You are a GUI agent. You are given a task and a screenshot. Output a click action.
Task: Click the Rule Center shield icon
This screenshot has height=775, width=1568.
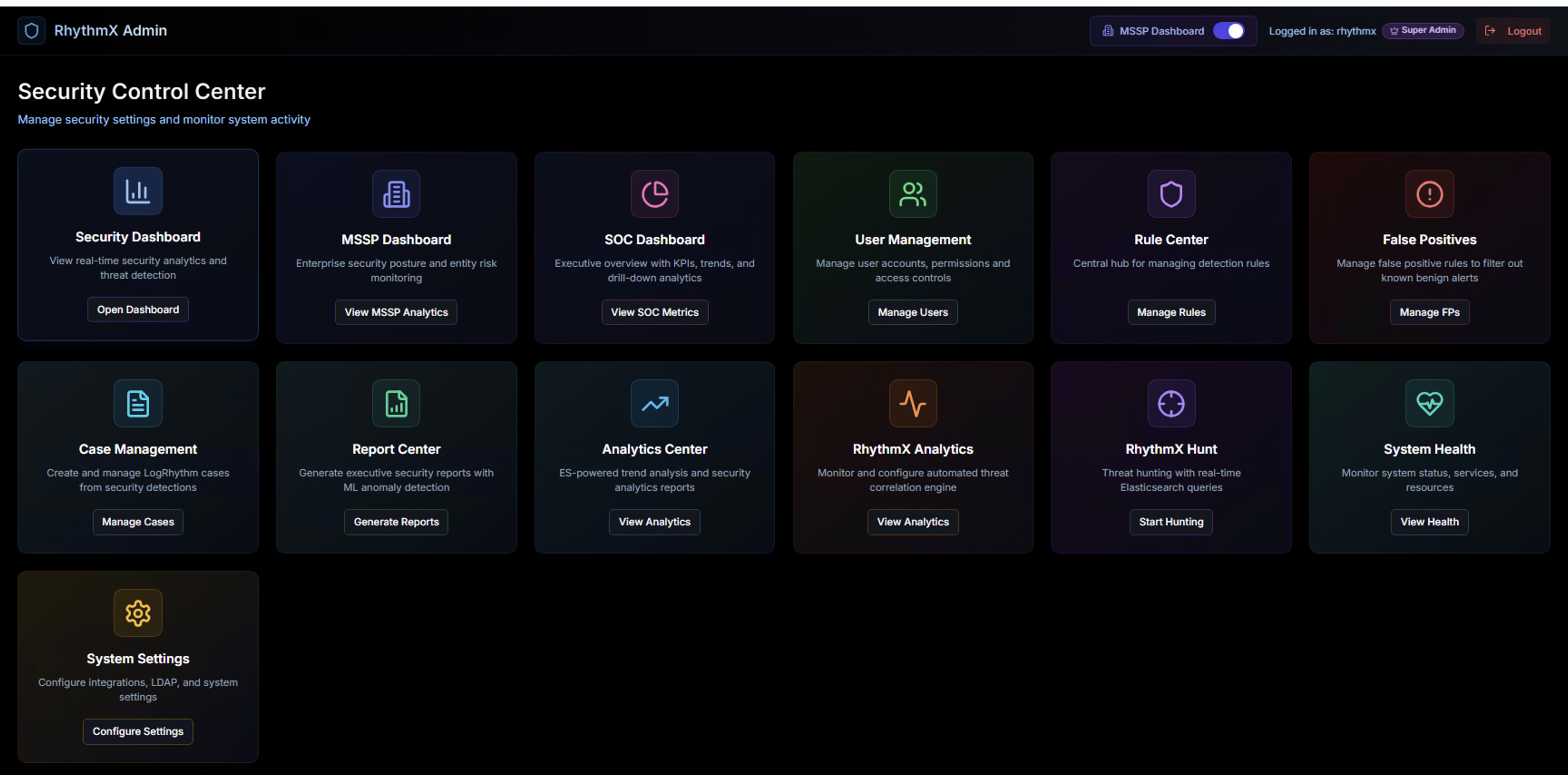1171,194
